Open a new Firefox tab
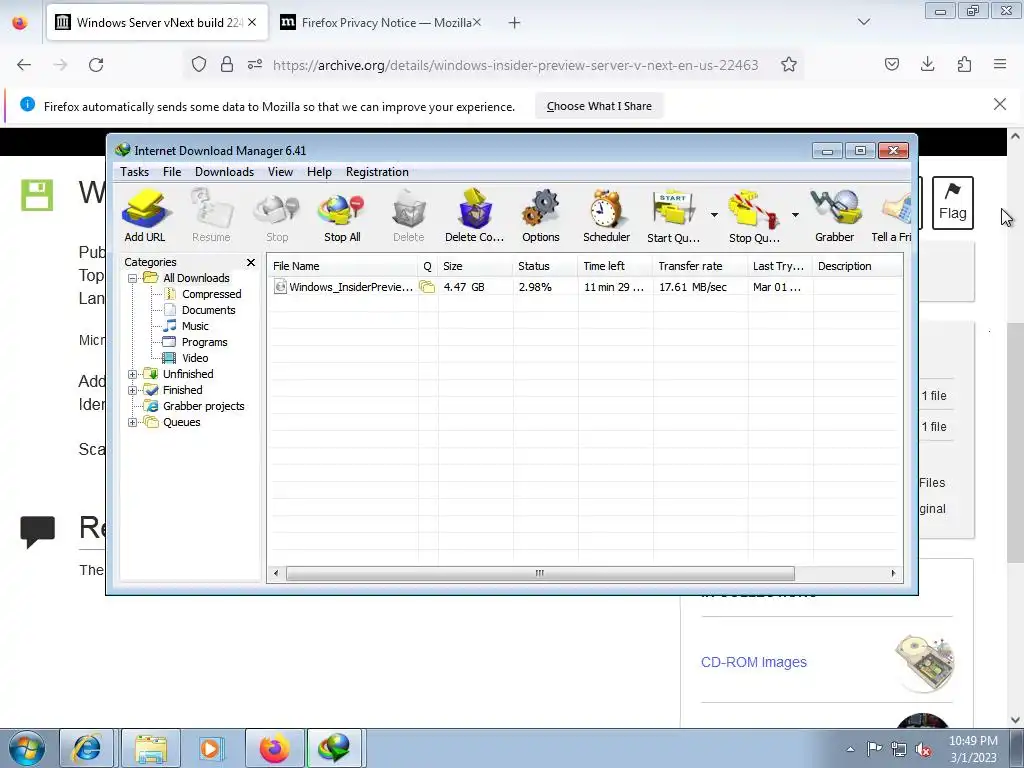 tap(515, 23)
